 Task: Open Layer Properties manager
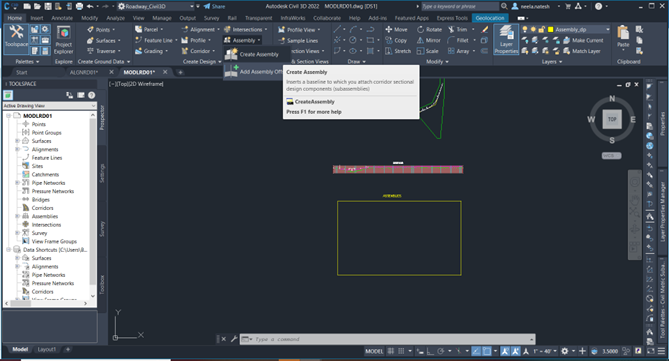coord(506,39)
